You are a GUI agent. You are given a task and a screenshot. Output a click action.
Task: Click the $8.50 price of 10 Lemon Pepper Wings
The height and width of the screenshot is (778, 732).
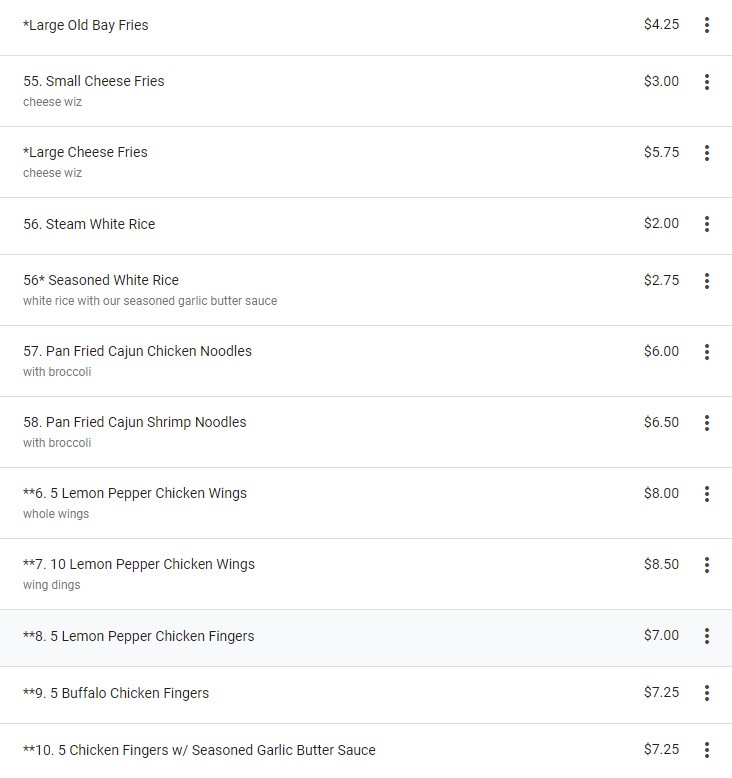click(x=661, y=564)
